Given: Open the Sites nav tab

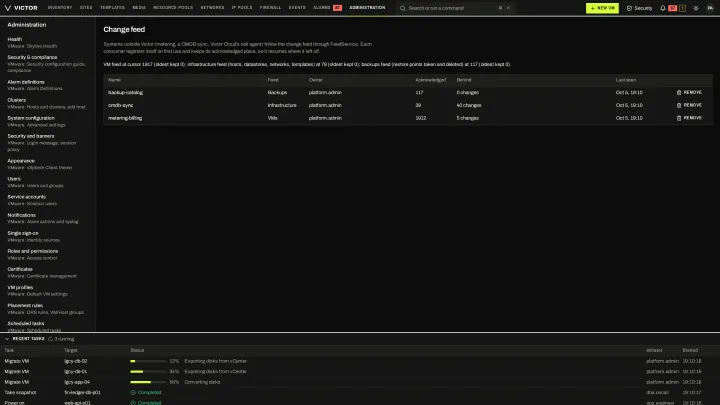Looking at the screenshot, I should click(86, 8).
